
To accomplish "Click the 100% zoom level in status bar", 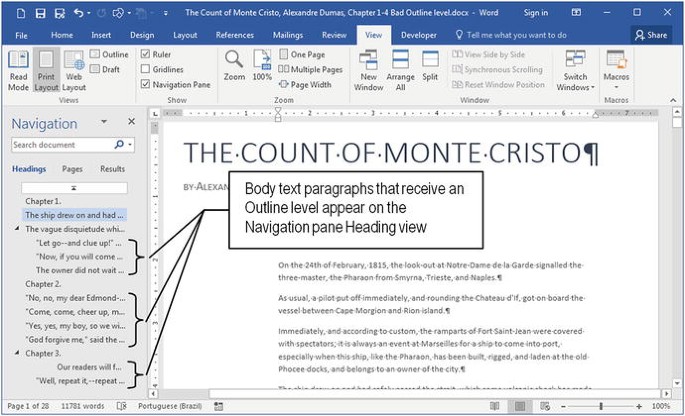I will point(661,406).
